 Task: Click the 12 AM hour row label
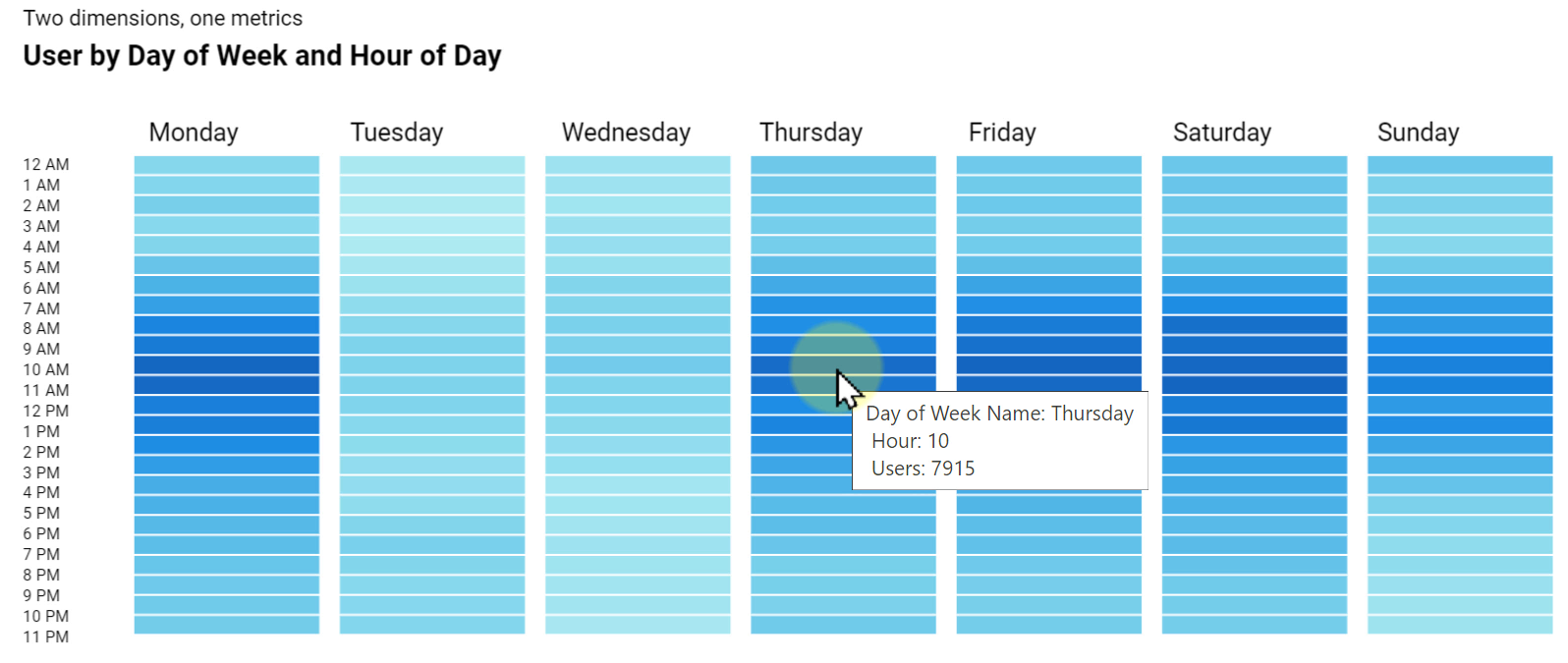click(x=46, y=165)
